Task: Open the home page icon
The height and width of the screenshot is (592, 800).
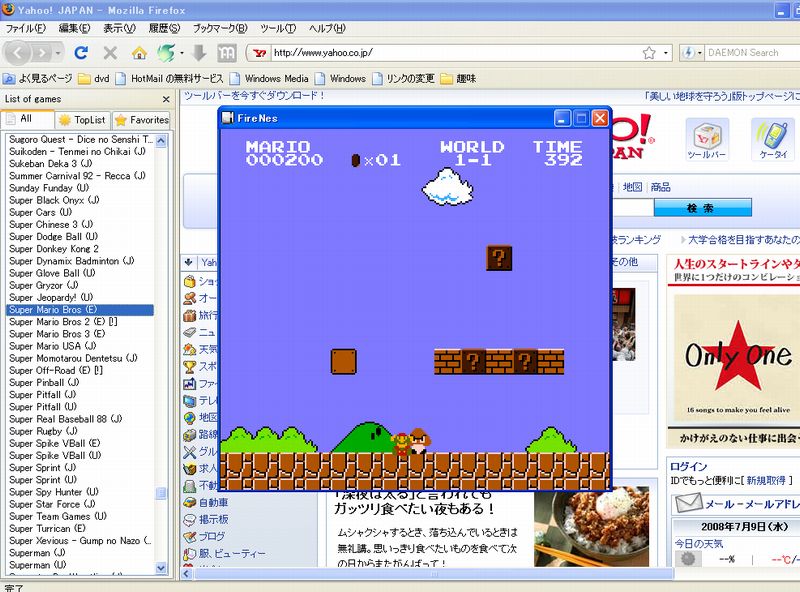Action: (x=139, y=53)
